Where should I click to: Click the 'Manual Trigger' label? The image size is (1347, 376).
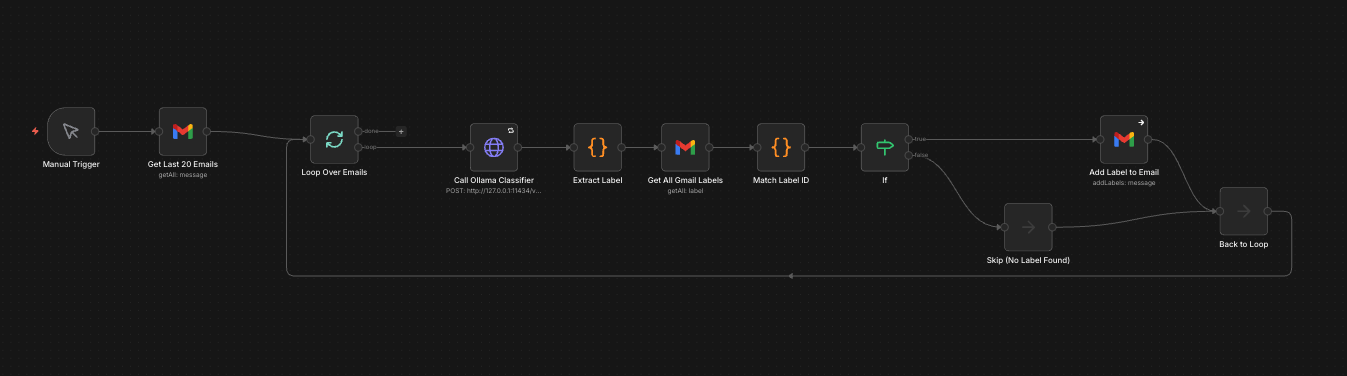[x=71, y=164]
